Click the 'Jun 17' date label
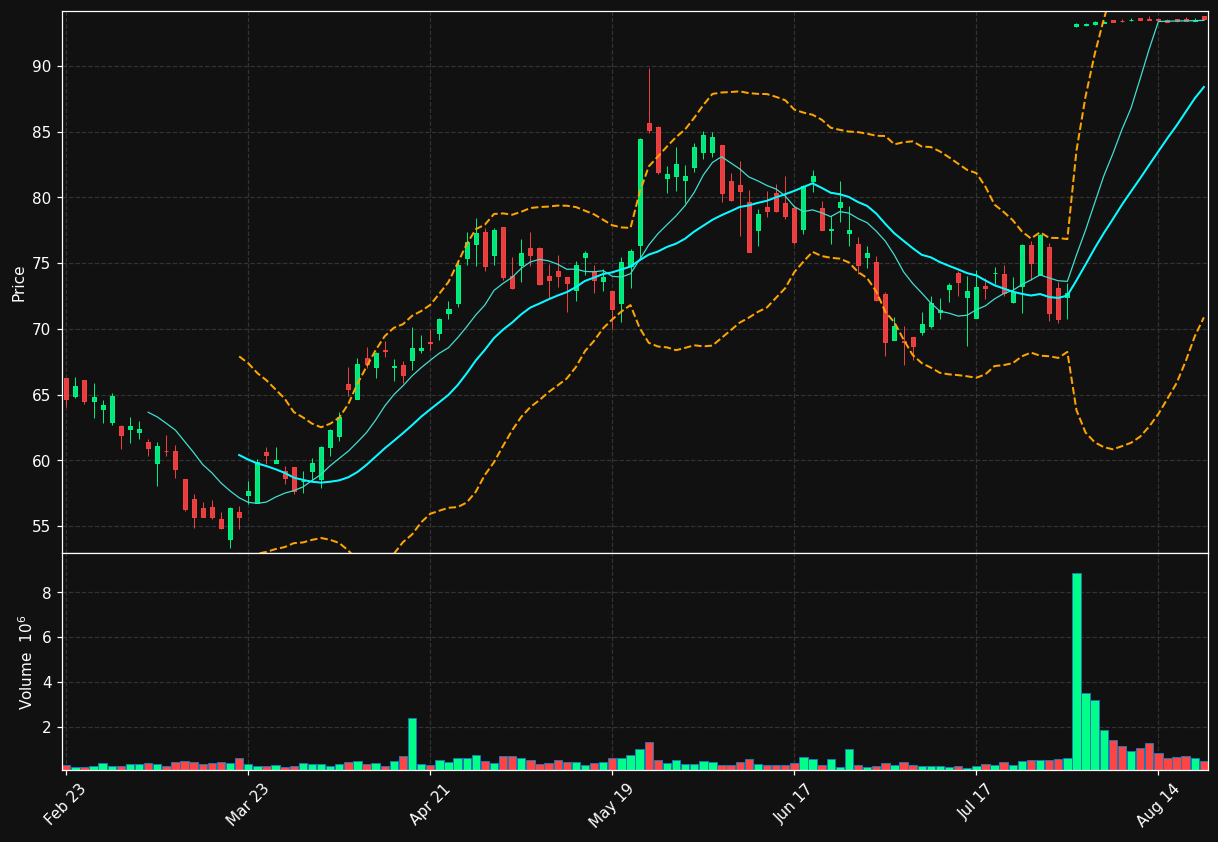 pyautogui.click(x=793, y=805)
